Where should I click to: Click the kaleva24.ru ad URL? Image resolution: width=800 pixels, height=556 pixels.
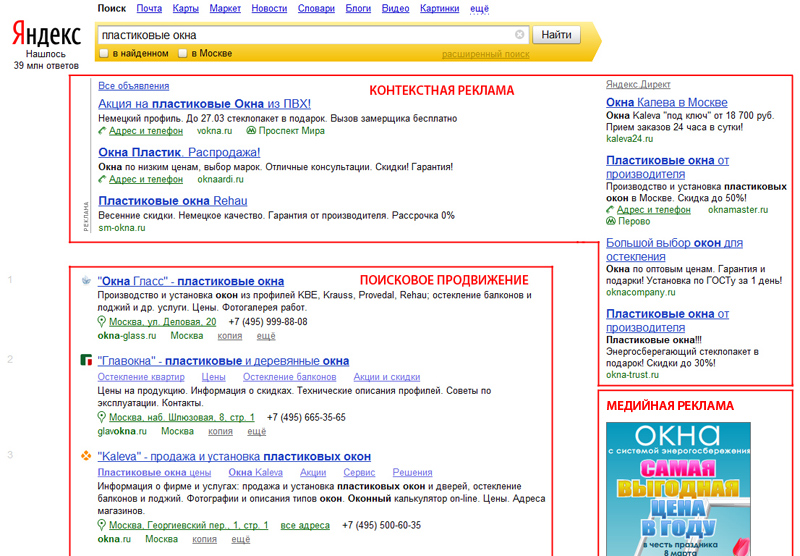pos(629,138)
